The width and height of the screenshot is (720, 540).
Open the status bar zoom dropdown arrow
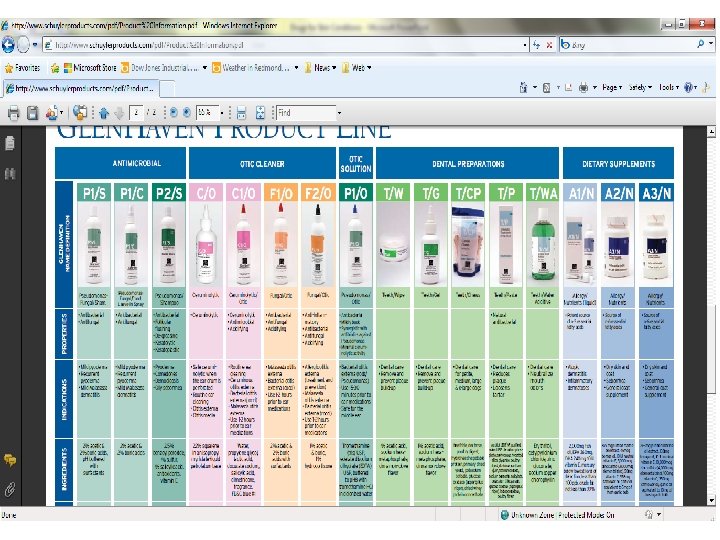pos(659,515)
